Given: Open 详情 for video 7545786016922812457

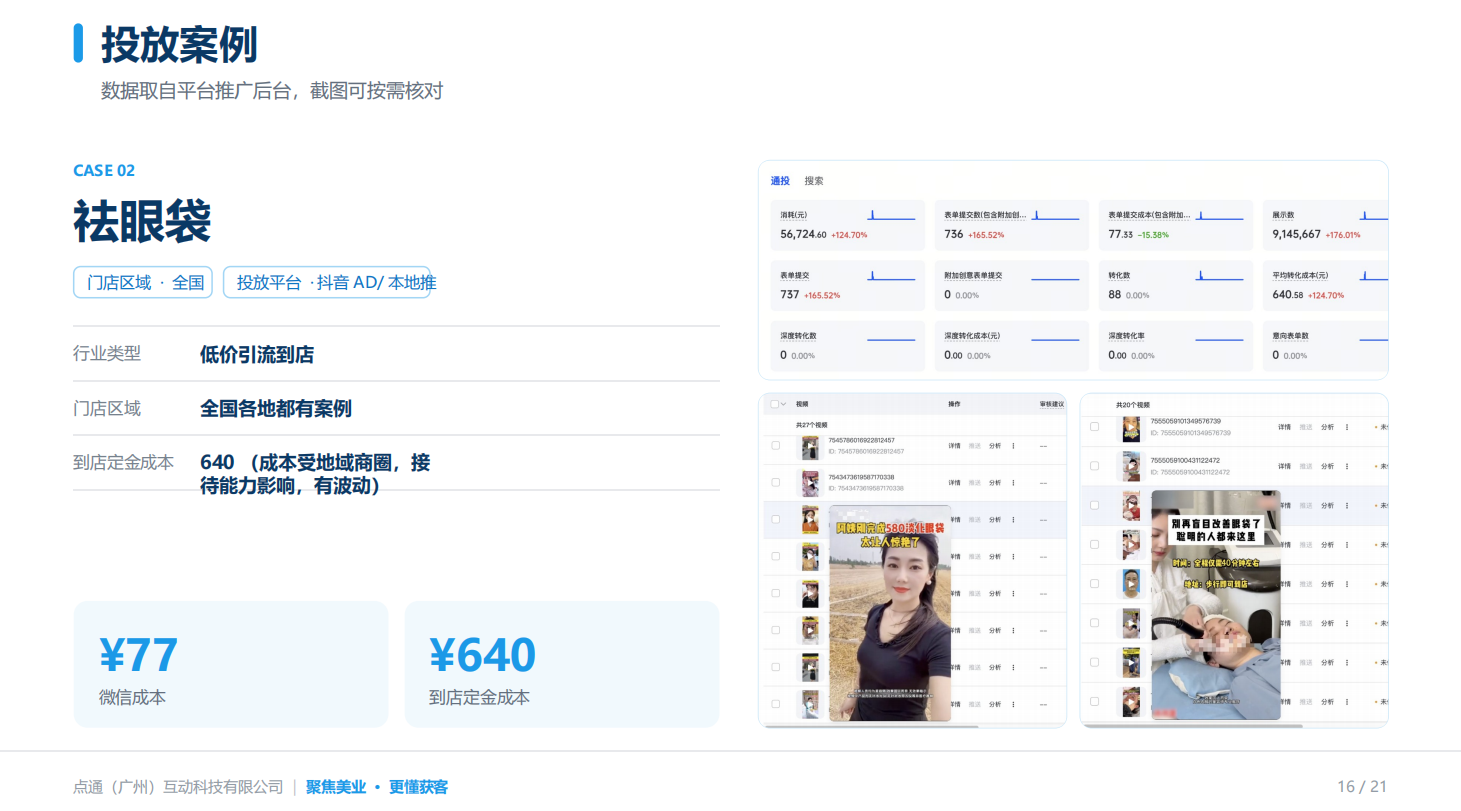Looking at the screenshot, I should [x=955, y=446].
